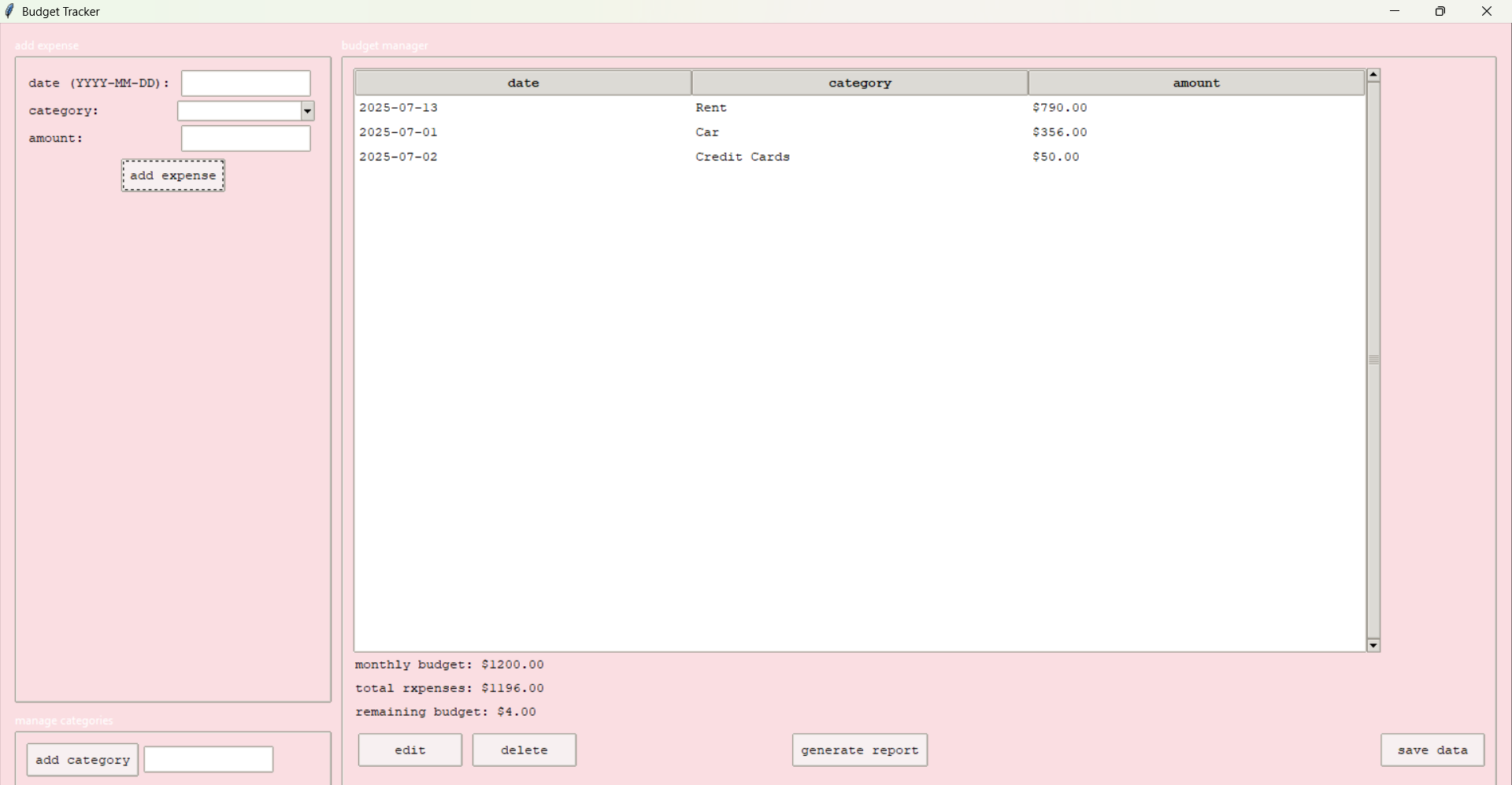Click the table scrollbar down arrow
This screenshot has width=1512, height=785.
coord(1373,646)
